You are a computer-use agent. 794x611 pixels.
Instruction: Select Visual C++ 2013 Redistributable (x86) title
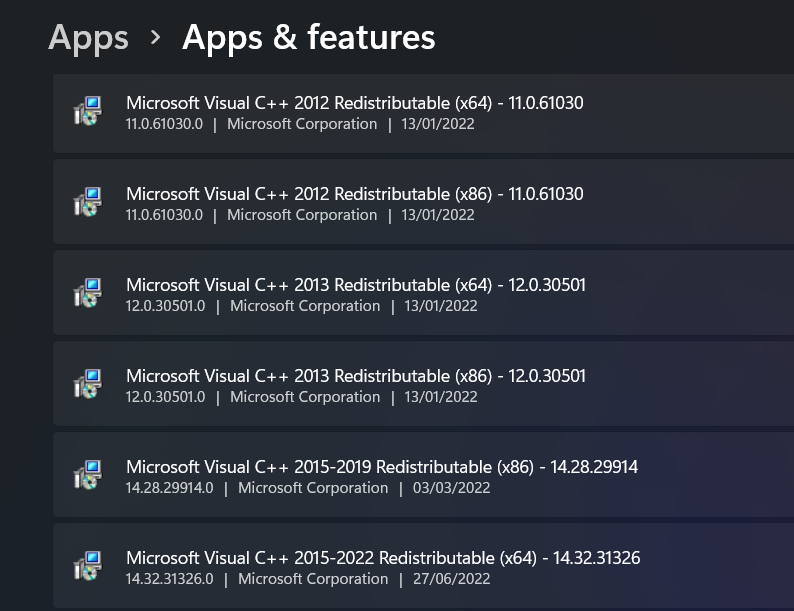tap(356, 376)
